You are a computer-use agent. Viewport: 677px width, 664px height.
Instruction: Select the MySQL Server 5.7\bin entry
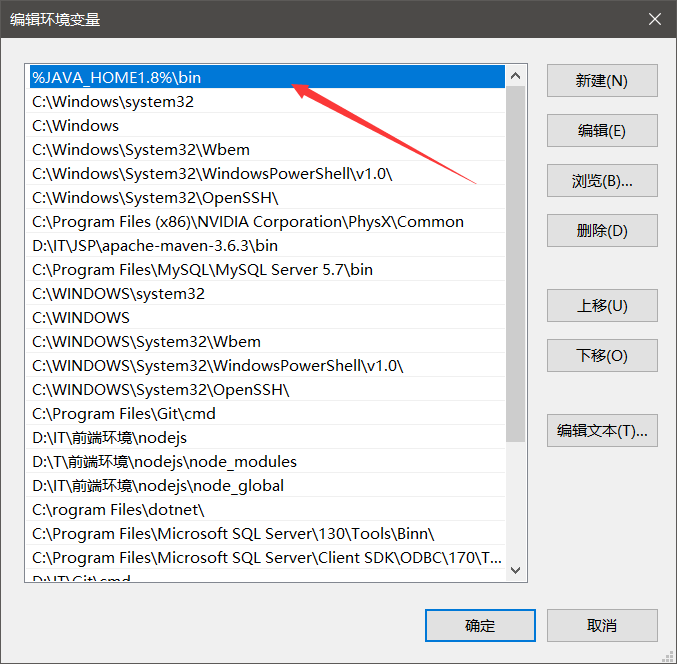pyautogui.click(x=267, y=269)
